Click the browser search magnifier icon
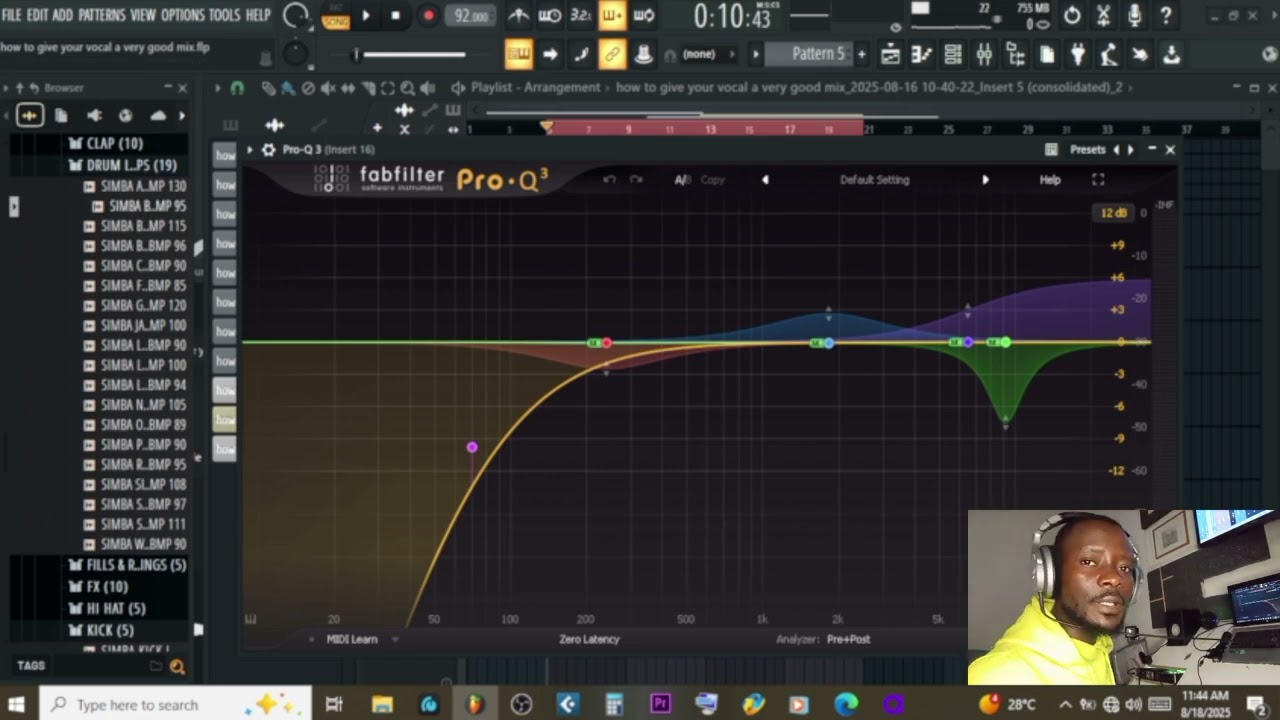 point(177,666)
